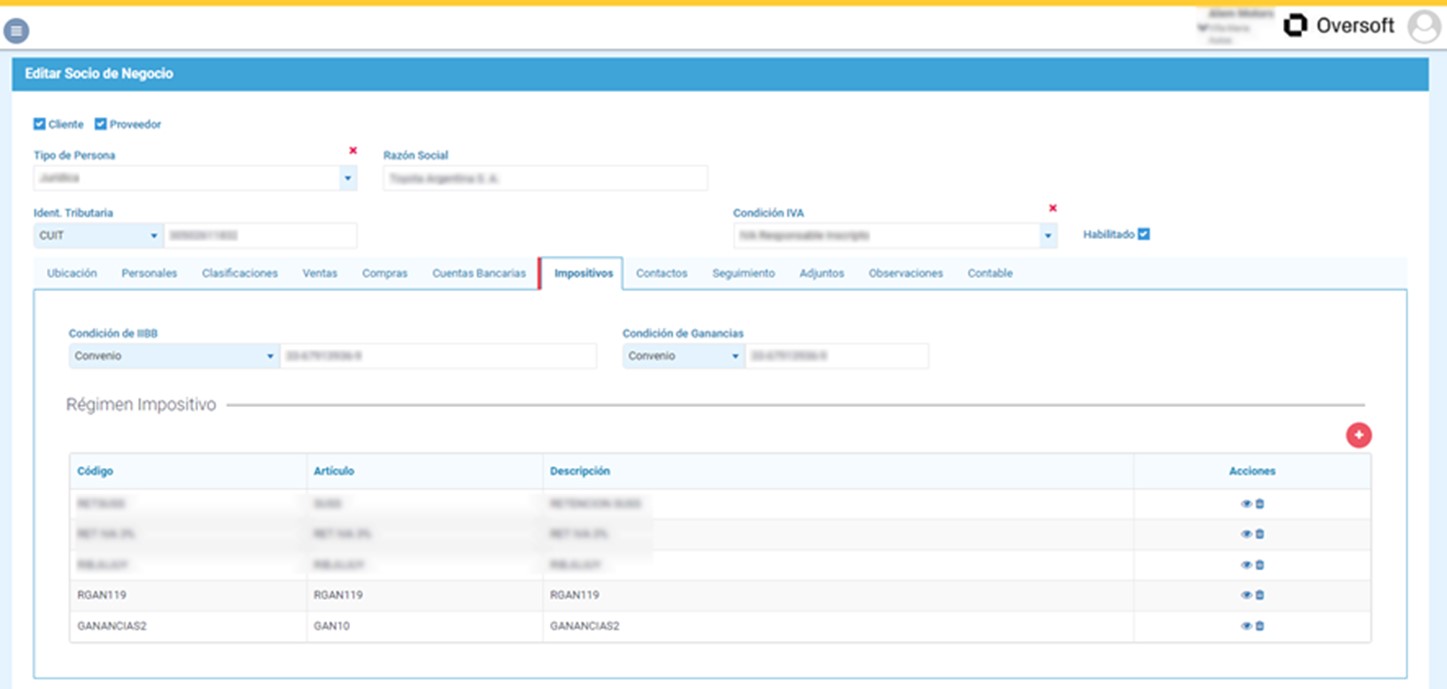Delete the third table row
1447x689 pixels.
(x=1260, y=565)
